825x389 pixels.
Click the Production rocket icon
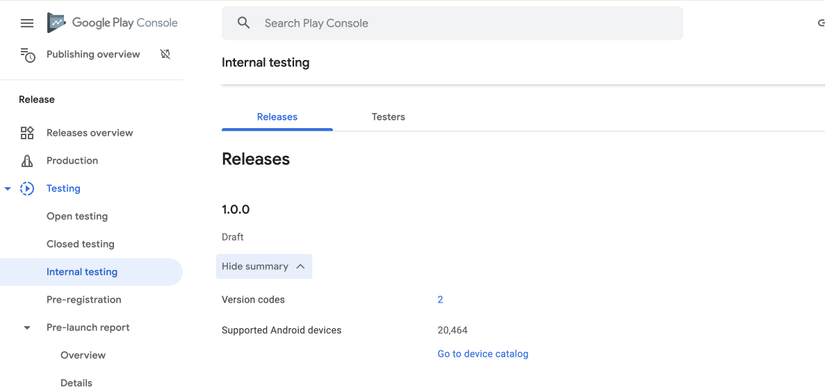[27, 161]
